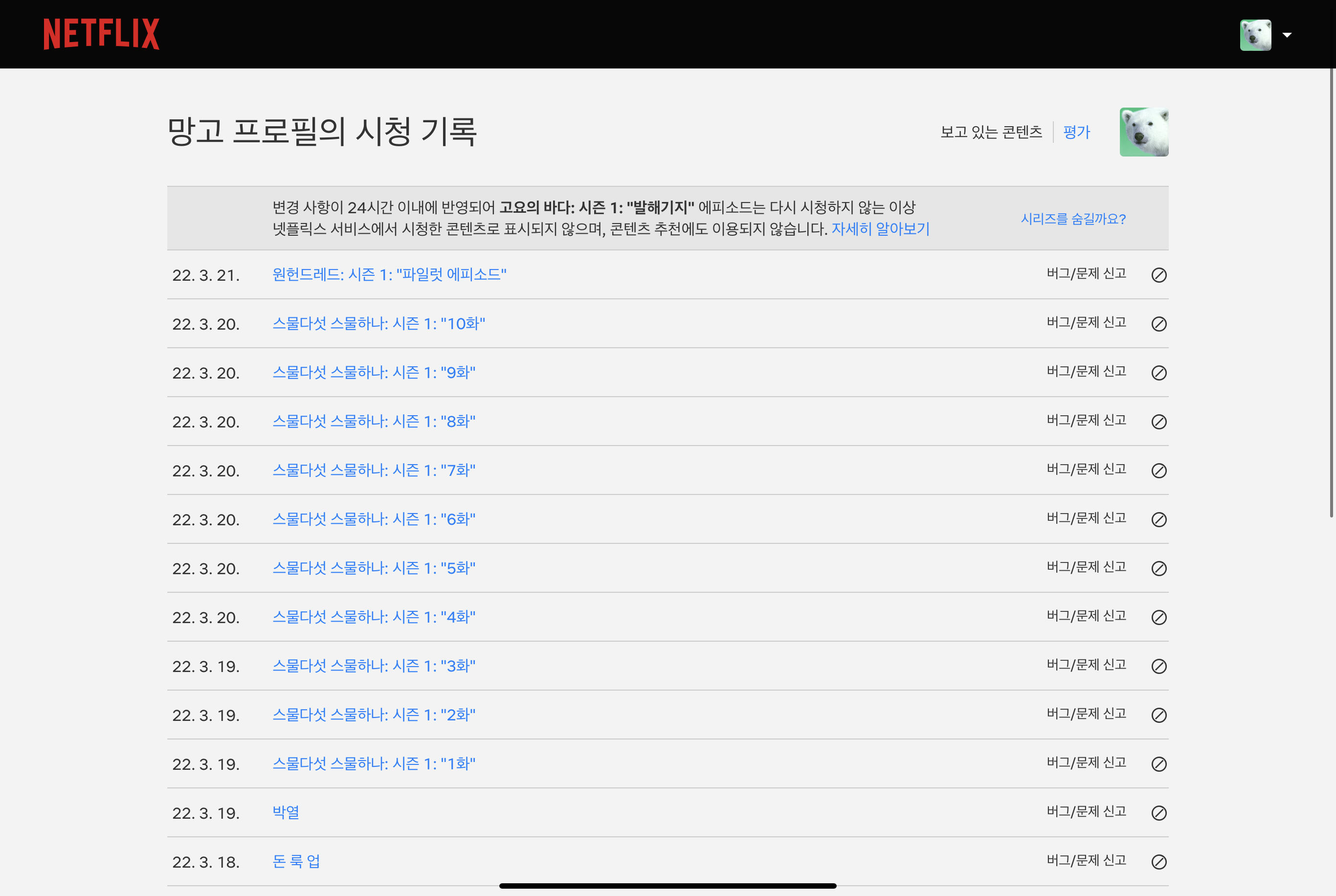
Task: Click the 22. 3. 21. date cell
Action: click(206, 275)
